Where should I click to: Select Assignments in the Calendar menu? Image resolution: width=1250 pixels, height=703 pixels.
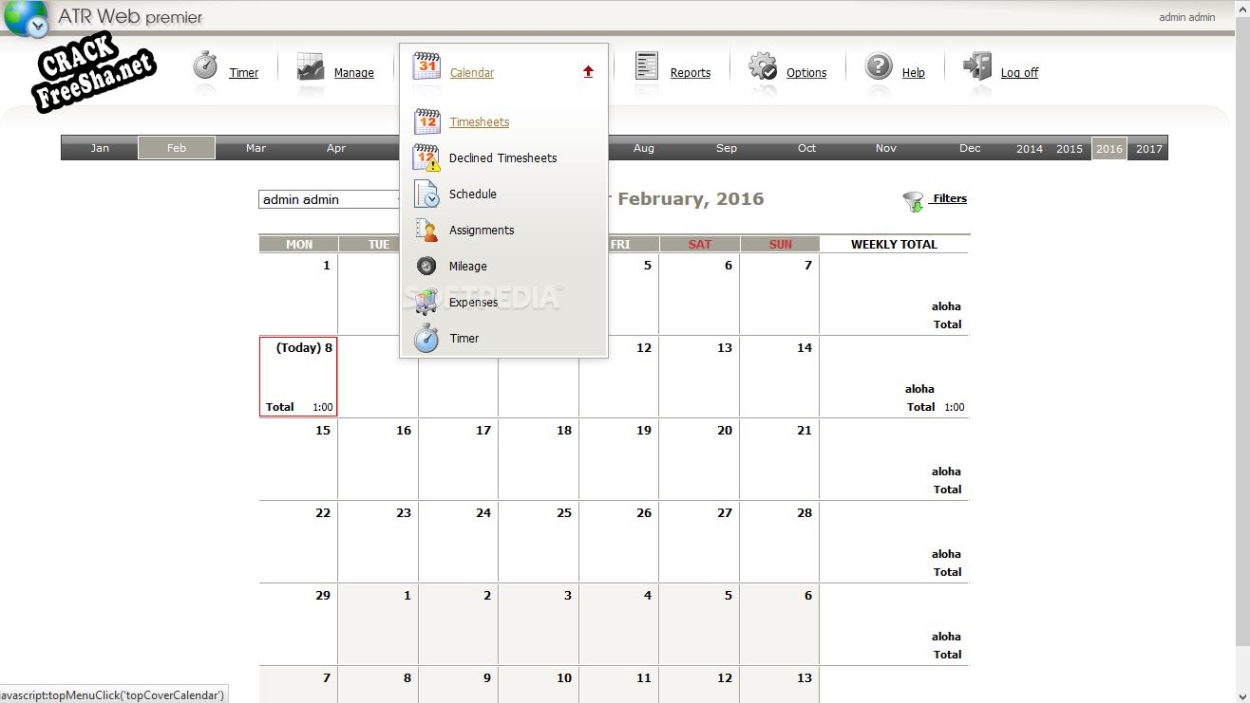(x=481, y=230)
